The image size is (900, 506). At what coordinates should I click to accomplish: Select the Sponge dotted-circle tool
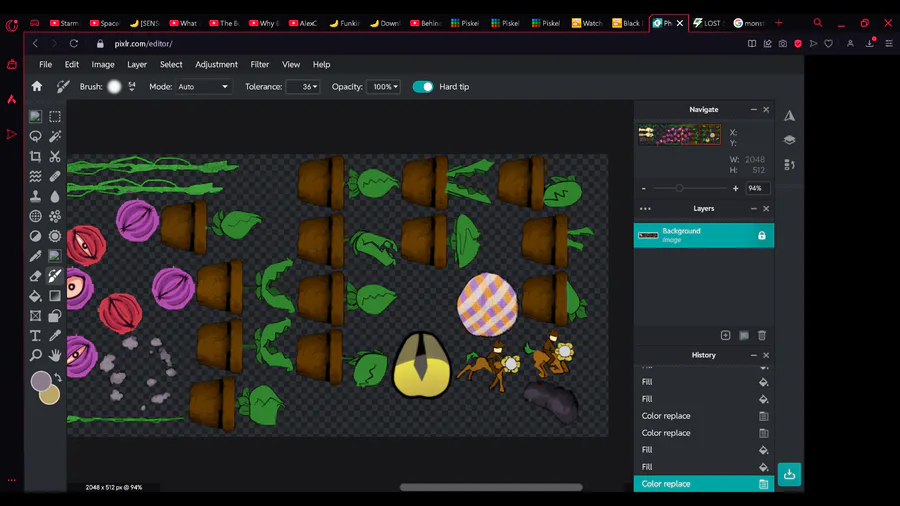click(x=55, y=236)
